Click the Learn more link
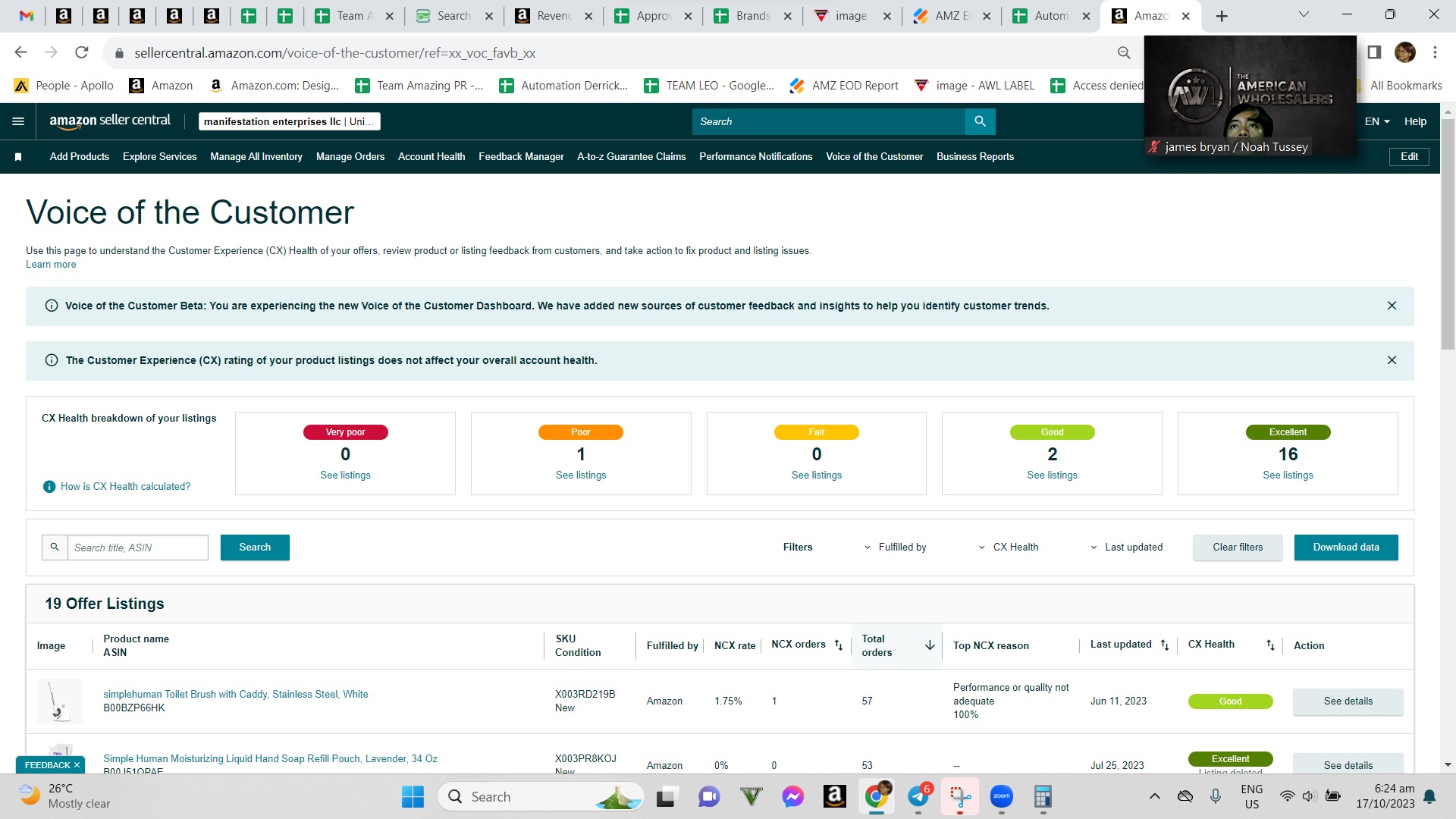Screen dimensions: 1456x819 pyautogui.click(x=51, y=265)
